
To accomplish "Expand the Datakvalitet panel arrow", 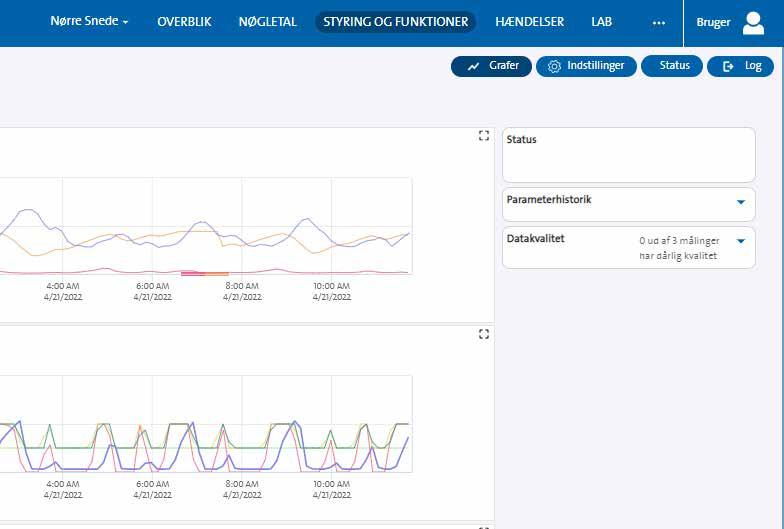I will tap(741, 241).
